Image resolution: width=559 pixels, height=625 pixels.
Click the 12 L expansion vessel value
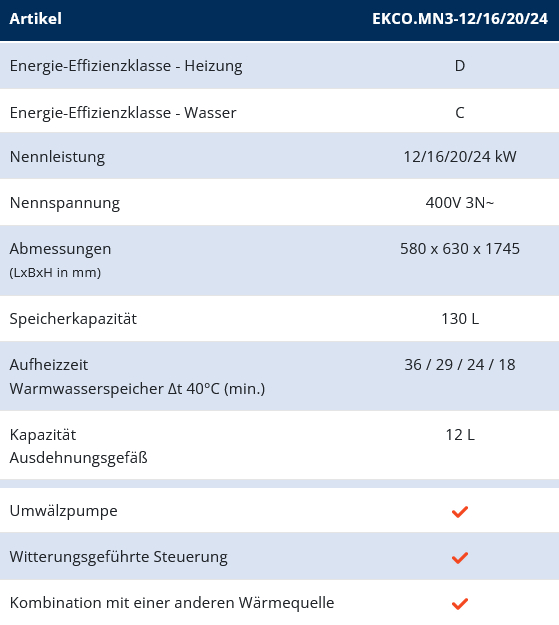tap(460, 435)
